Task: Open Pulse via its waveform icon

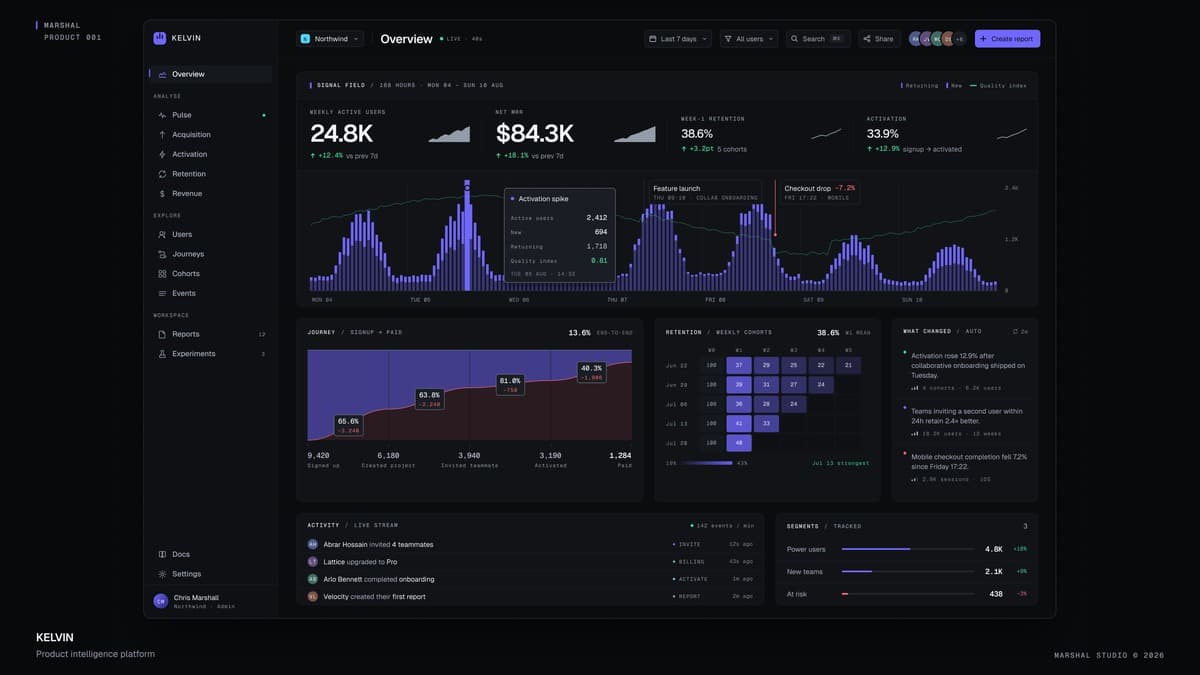Action: coord(162,115)
